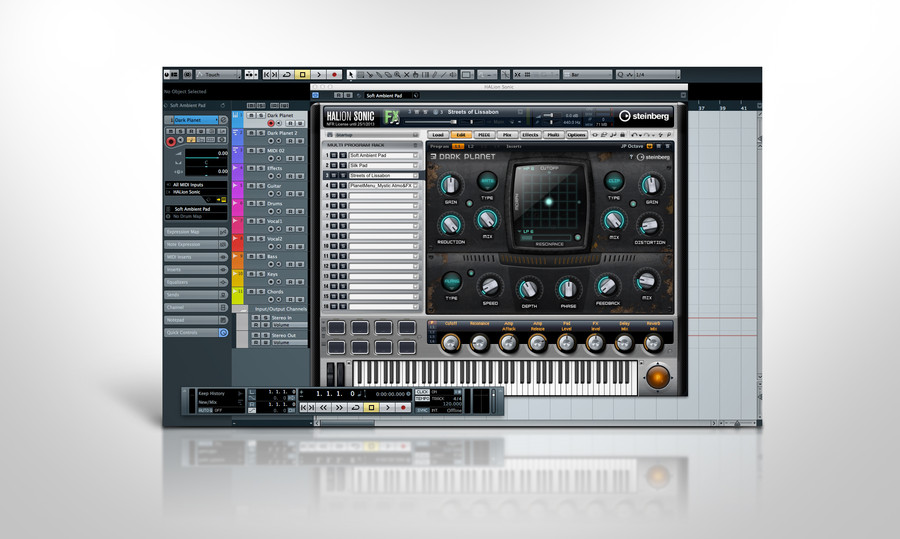Click Rewind in the floating transport panel
Viewport: 900px width, 539px height.
323,408
